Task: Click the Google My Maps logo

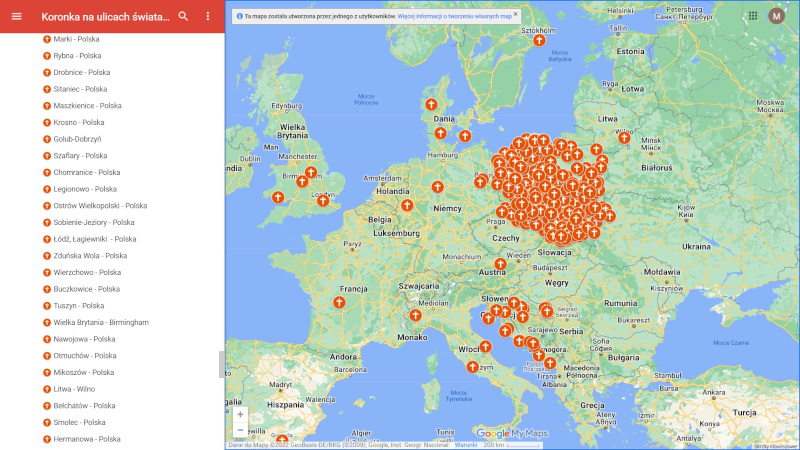Action: (512, 433)
